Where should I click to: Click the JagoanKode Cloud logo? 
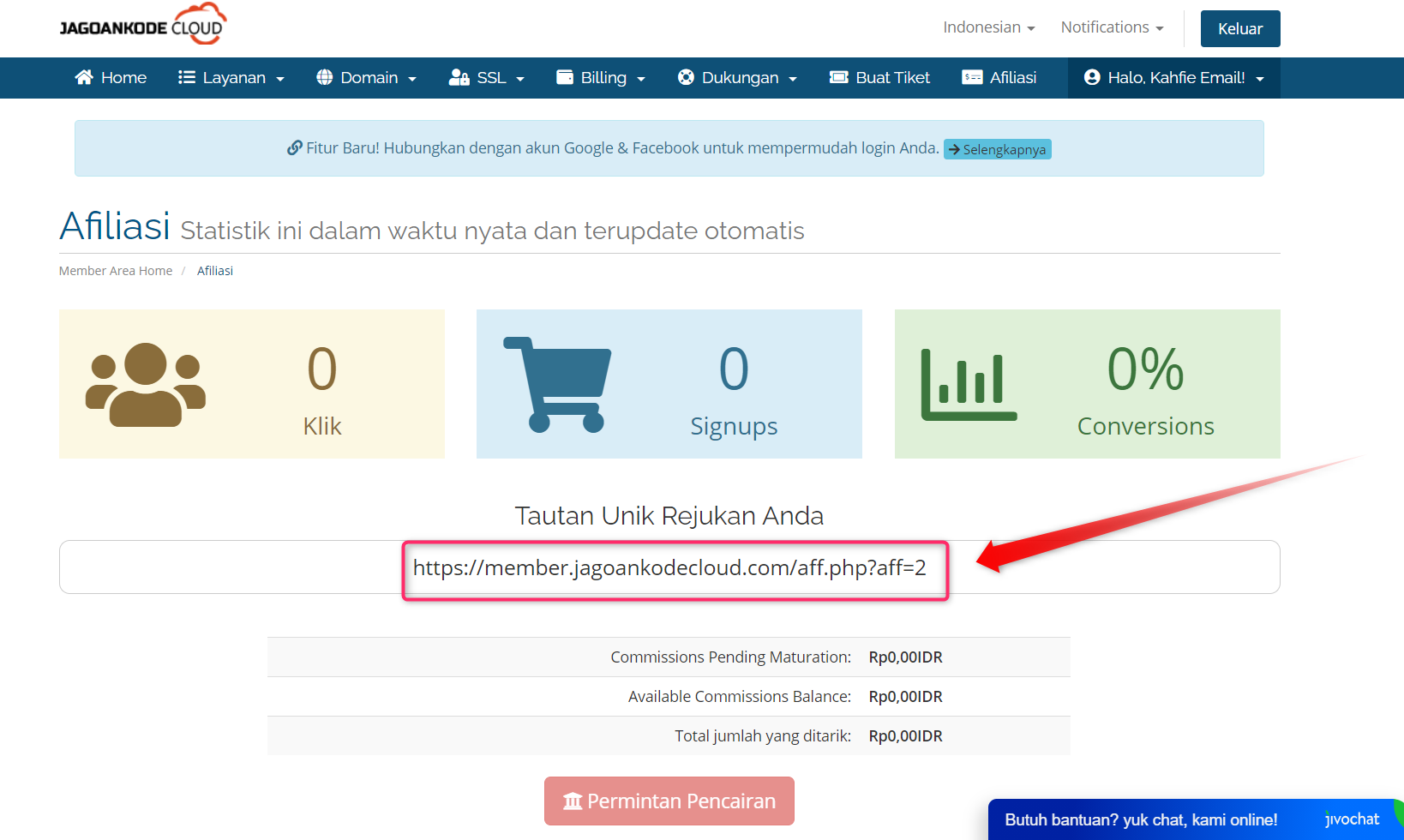(x=143, y=24)
